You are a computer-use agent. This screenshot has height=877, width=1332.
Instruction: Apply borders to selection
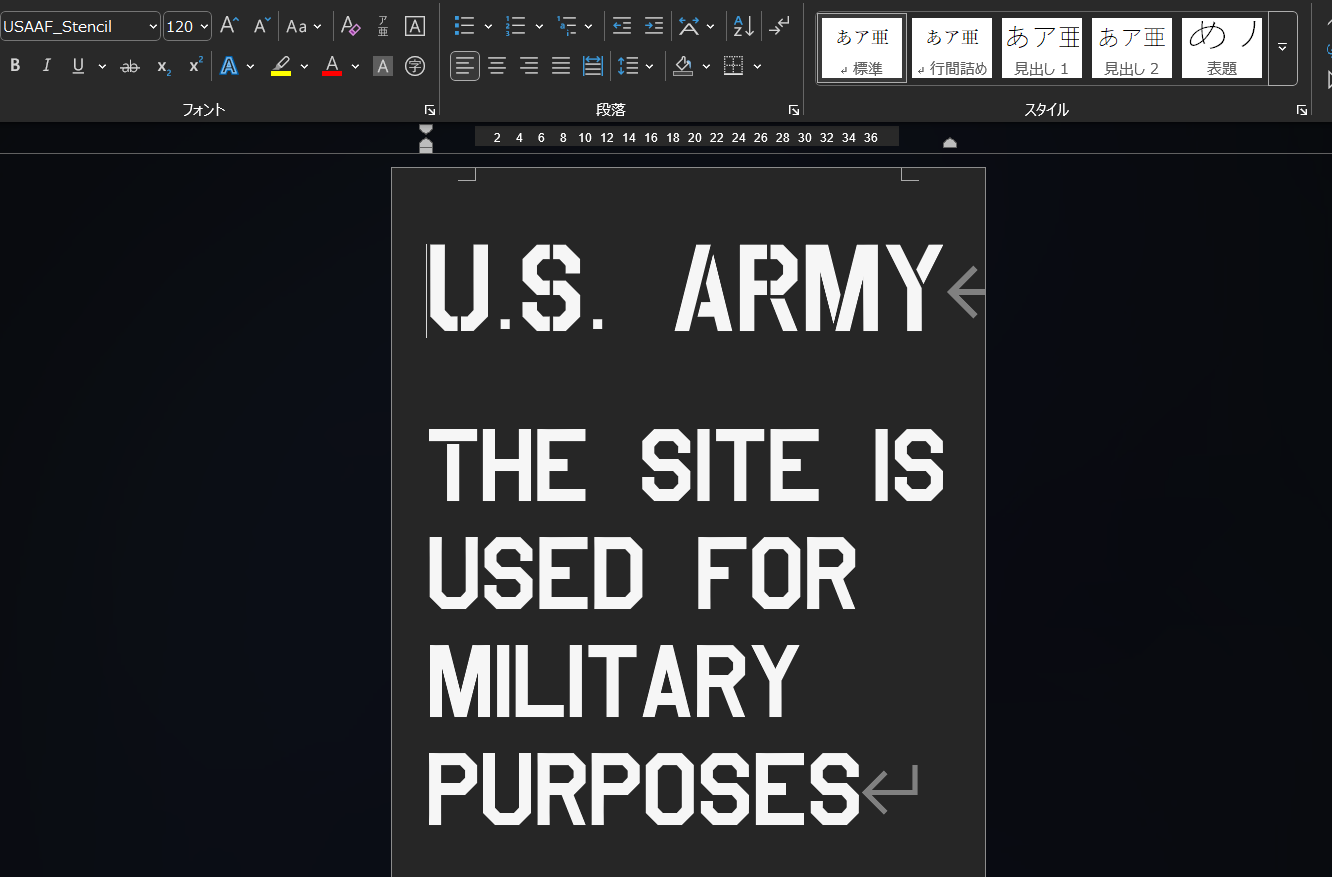click(734, 66)
